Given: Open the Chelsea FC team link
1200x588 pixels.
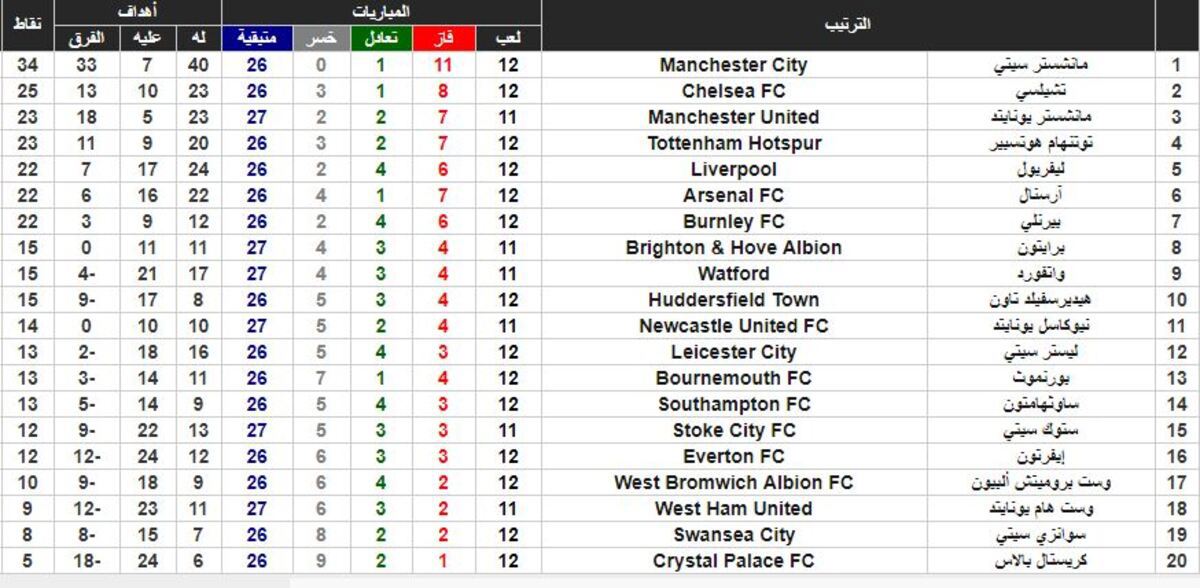Looking at the screenshot, I should [733, 91].
